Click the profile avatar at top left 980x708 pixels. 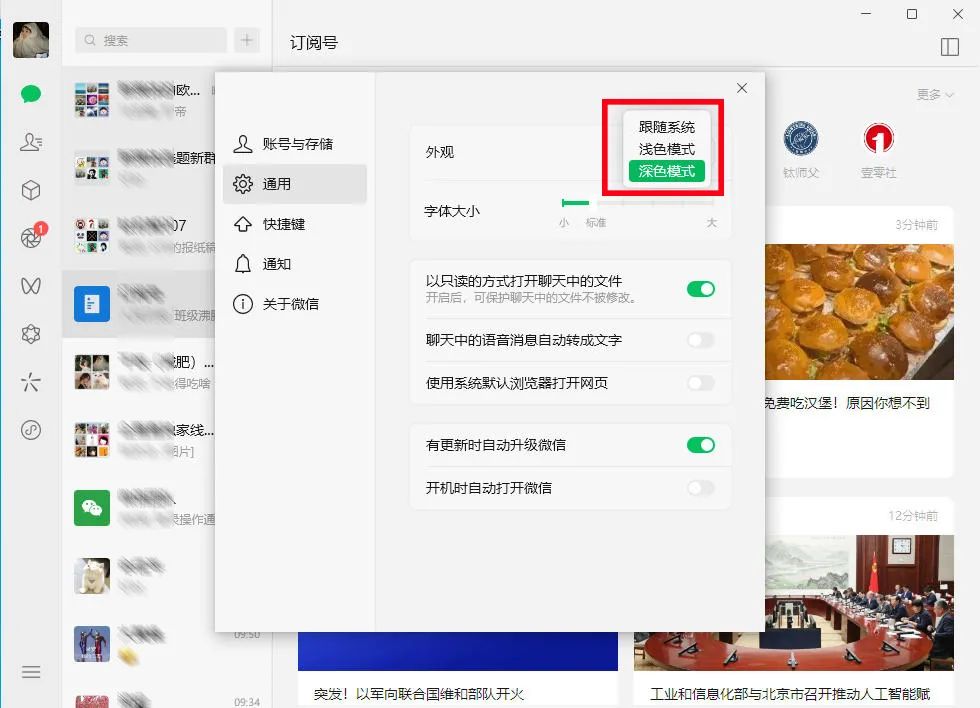coord(31,40)
